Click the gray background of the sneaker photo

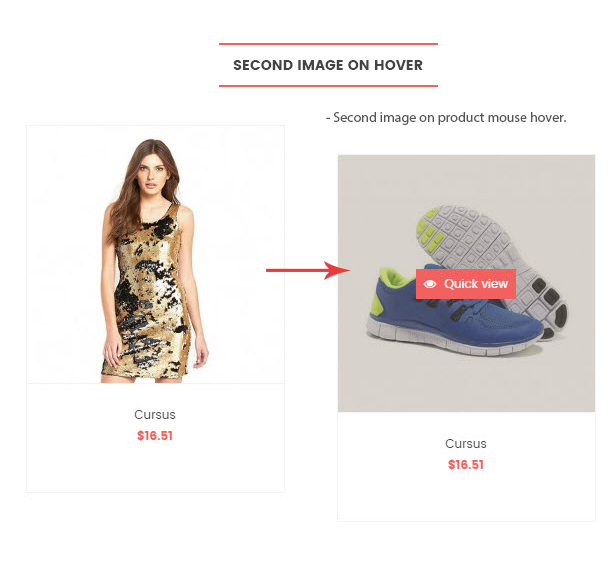click(x=377, y=189)
